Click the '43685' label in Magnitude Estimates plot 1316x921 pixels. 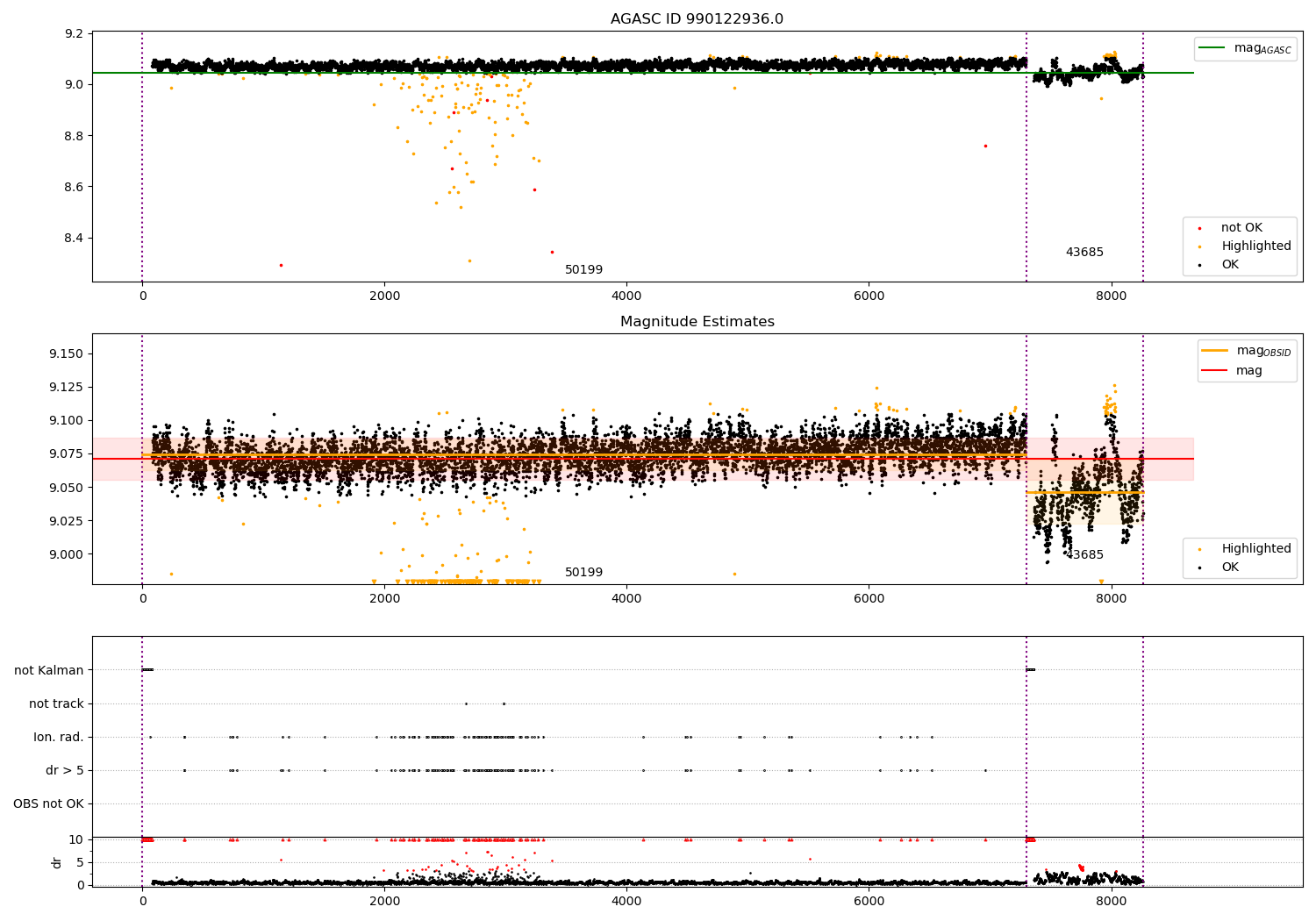coord(1084,555)
